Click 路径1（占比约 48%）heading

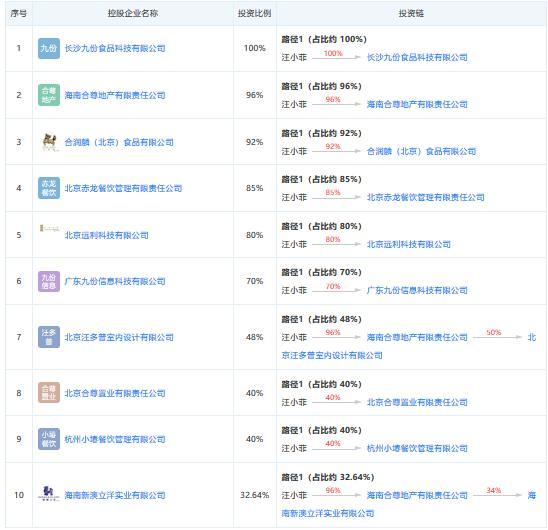[322, 319]
